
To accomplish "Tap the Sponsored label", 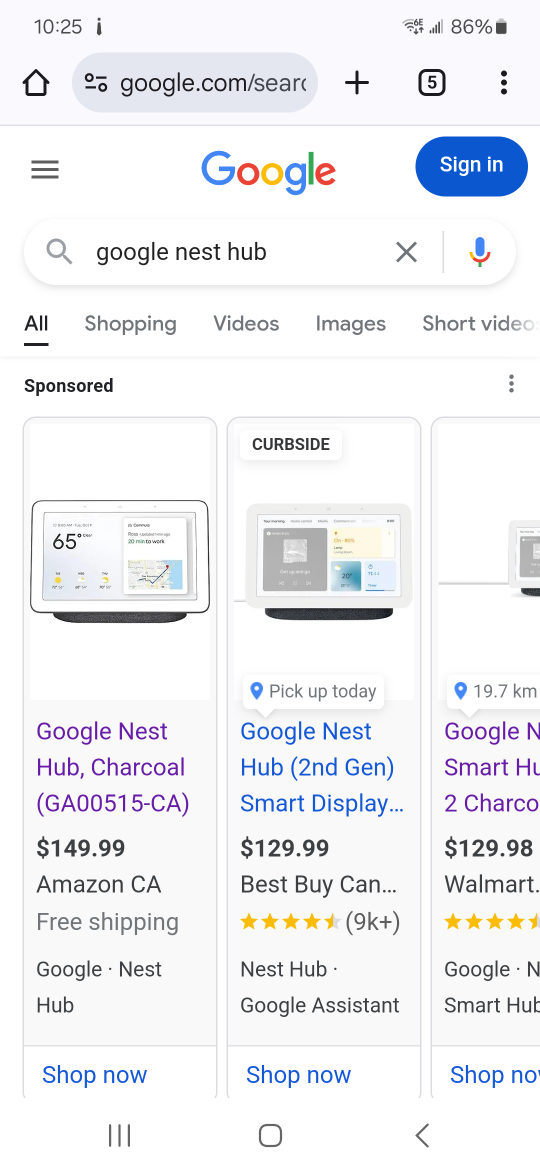I will pyautogui.click(x=69, y=386).
